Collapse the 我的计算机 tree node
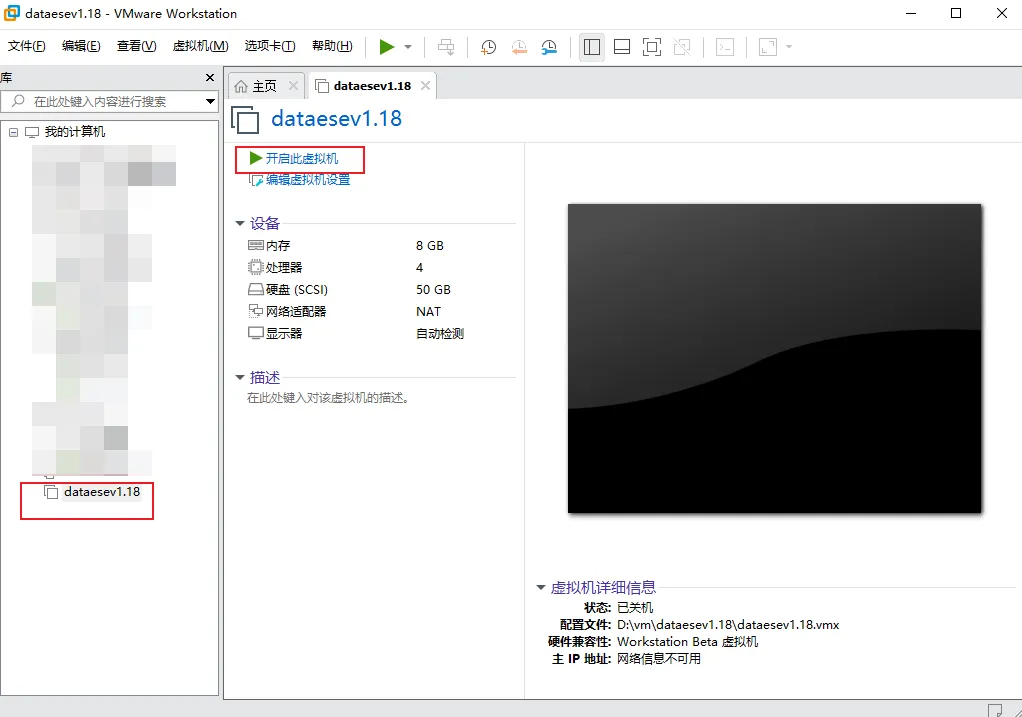 pyautogui.click(x=13, y=132)
